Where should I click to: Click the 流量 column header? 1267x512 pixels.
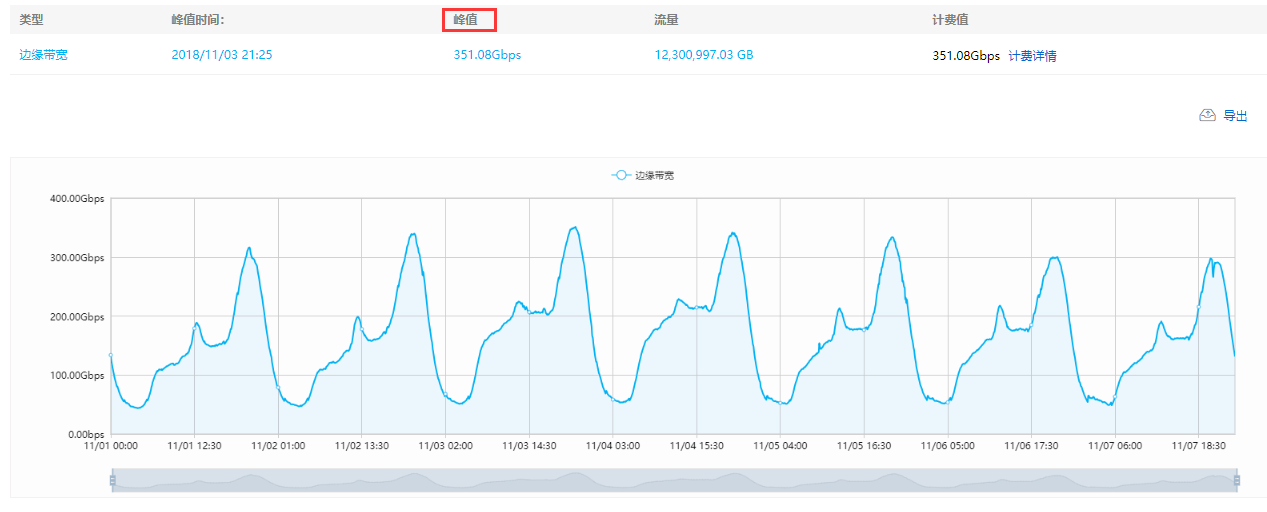tap(667, 20)
